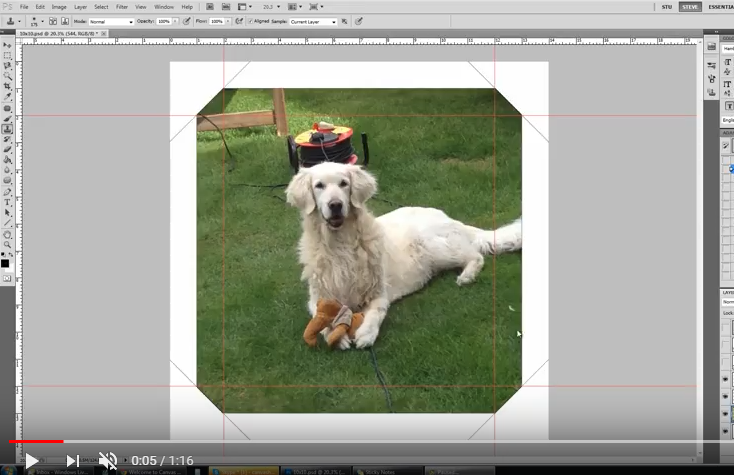Expand the Opacity percentage dropdown
This screenshot has height=475, width=734.
(175, 21)
